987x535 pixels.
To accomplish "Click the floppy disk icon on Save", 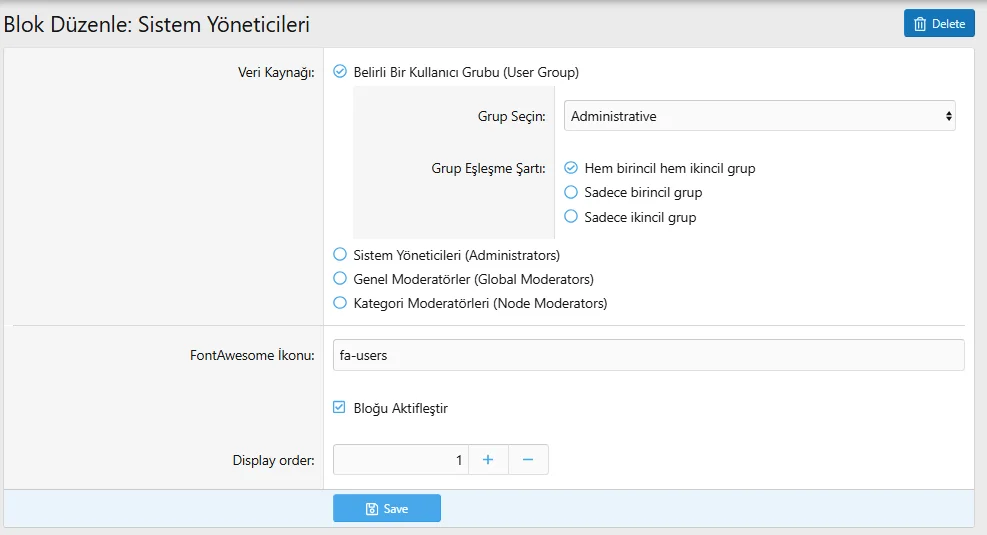I will 372,509.
